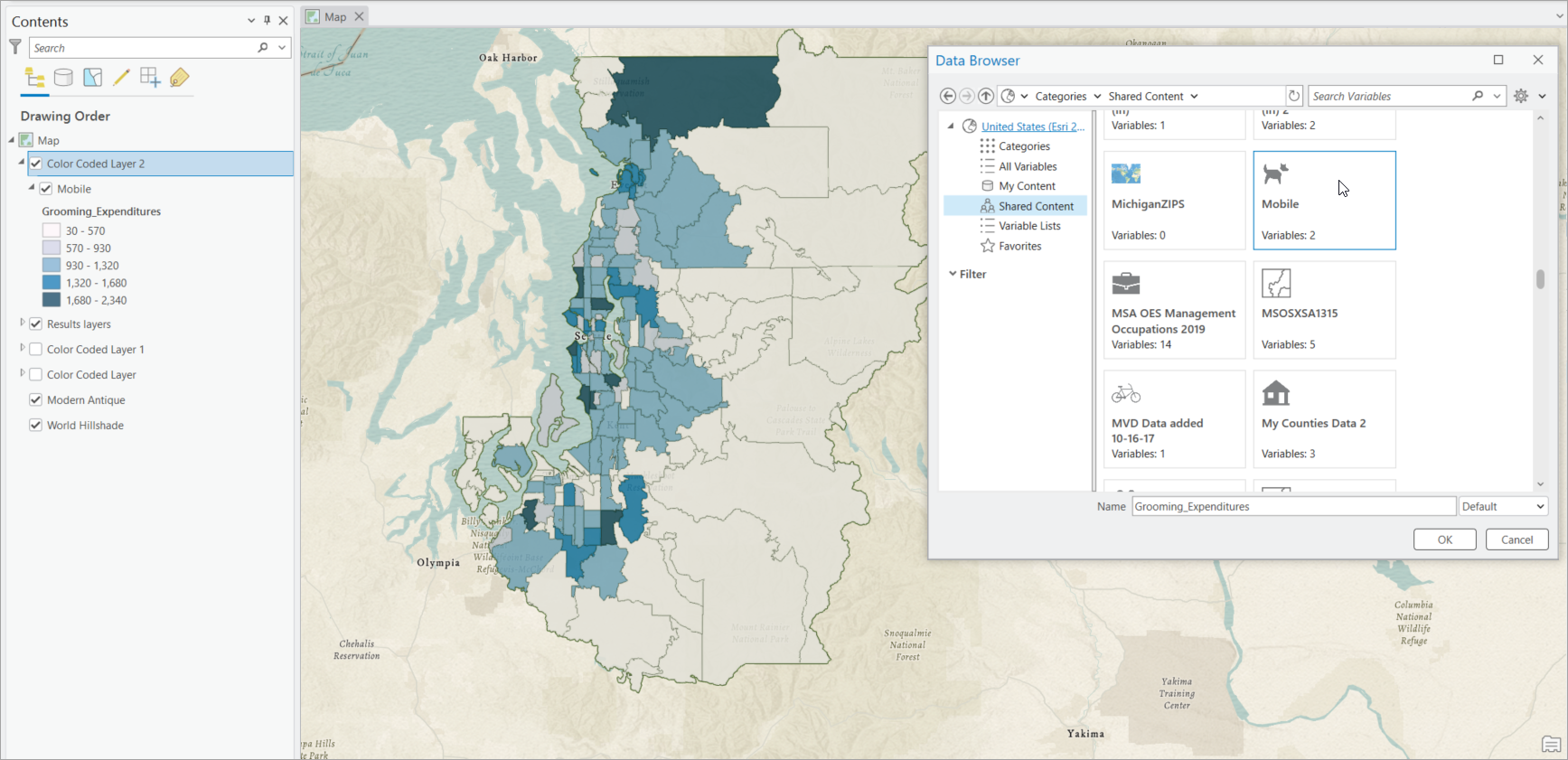Toggle World Hillshade checkbox
The width and height of the screenshot is (1568, 760).
36,425
